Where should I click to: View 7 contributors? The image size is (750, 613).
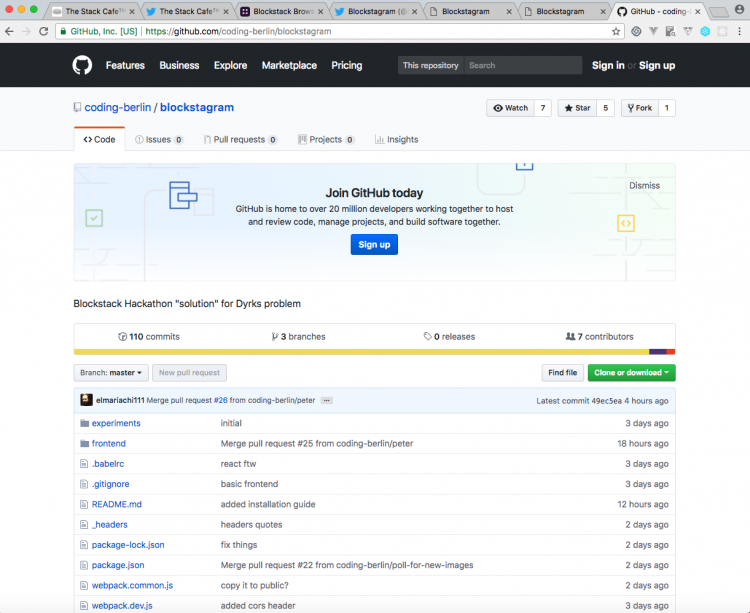(599, 337)
